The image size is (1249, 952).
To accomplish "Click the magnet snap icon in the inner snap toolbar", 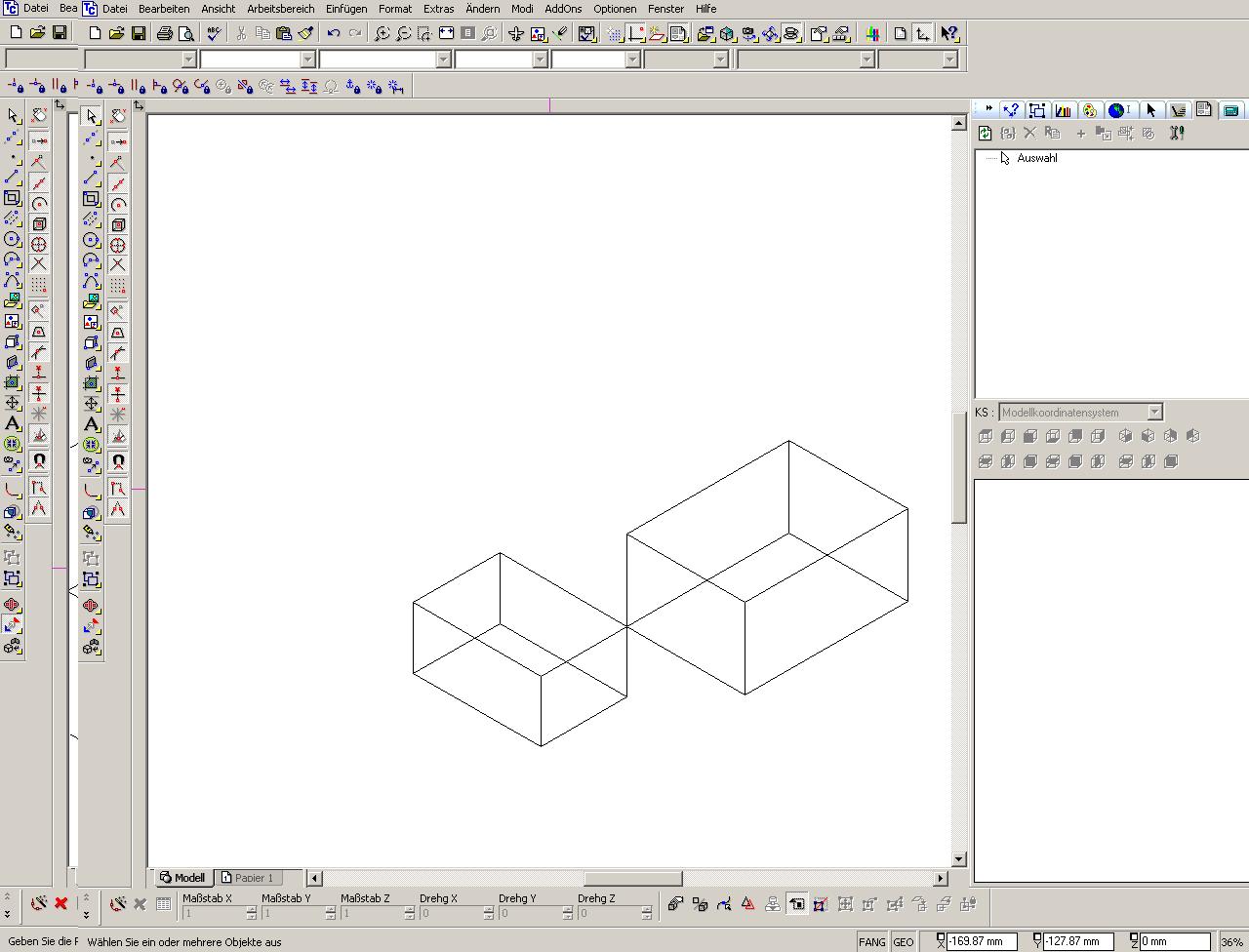I will click(118, 461).
